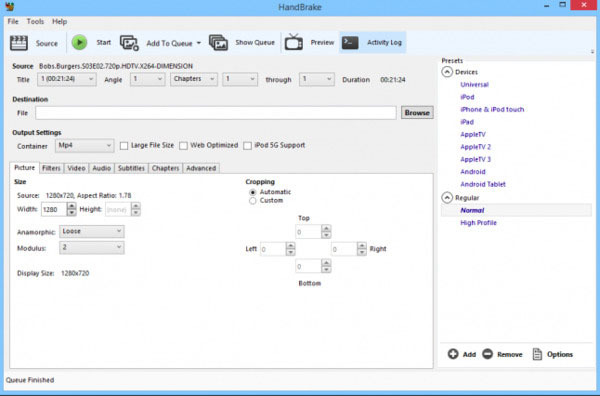600x396 pixels.
Task: Expand the Anamorphic Loose dropdown
Action: tap(92, 231)
